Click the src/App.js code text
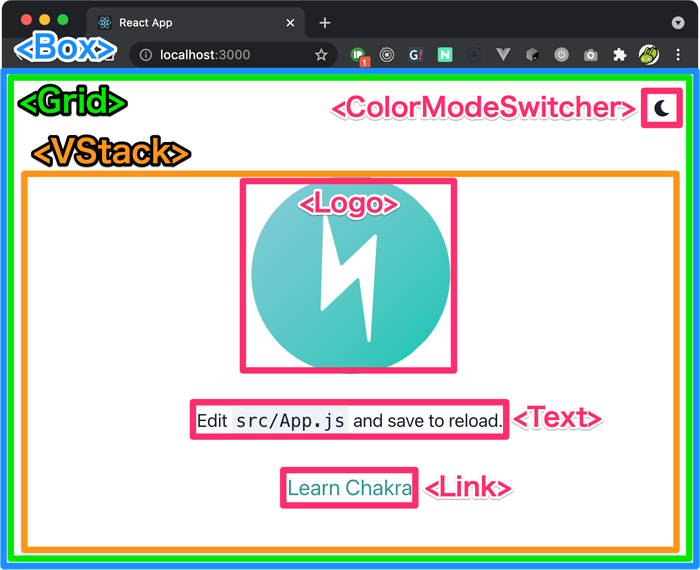Viewport: 700px width, 570px height. (290, 420)
